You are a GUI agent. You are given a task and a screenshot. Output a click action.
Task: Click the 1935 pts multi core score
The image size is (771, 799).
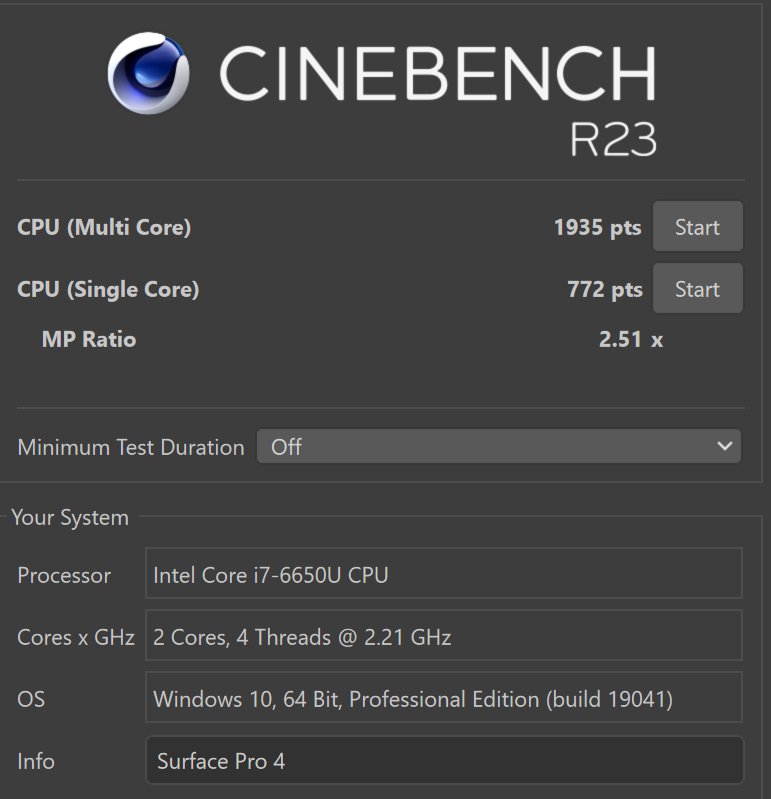coord(597,227)
